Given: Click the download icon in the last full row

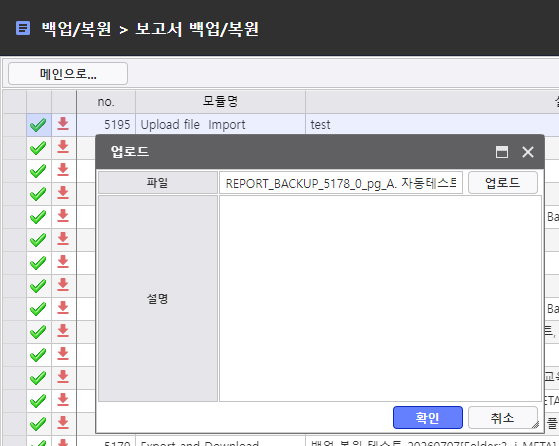Looking at the screenshot, I should point(63,422).
